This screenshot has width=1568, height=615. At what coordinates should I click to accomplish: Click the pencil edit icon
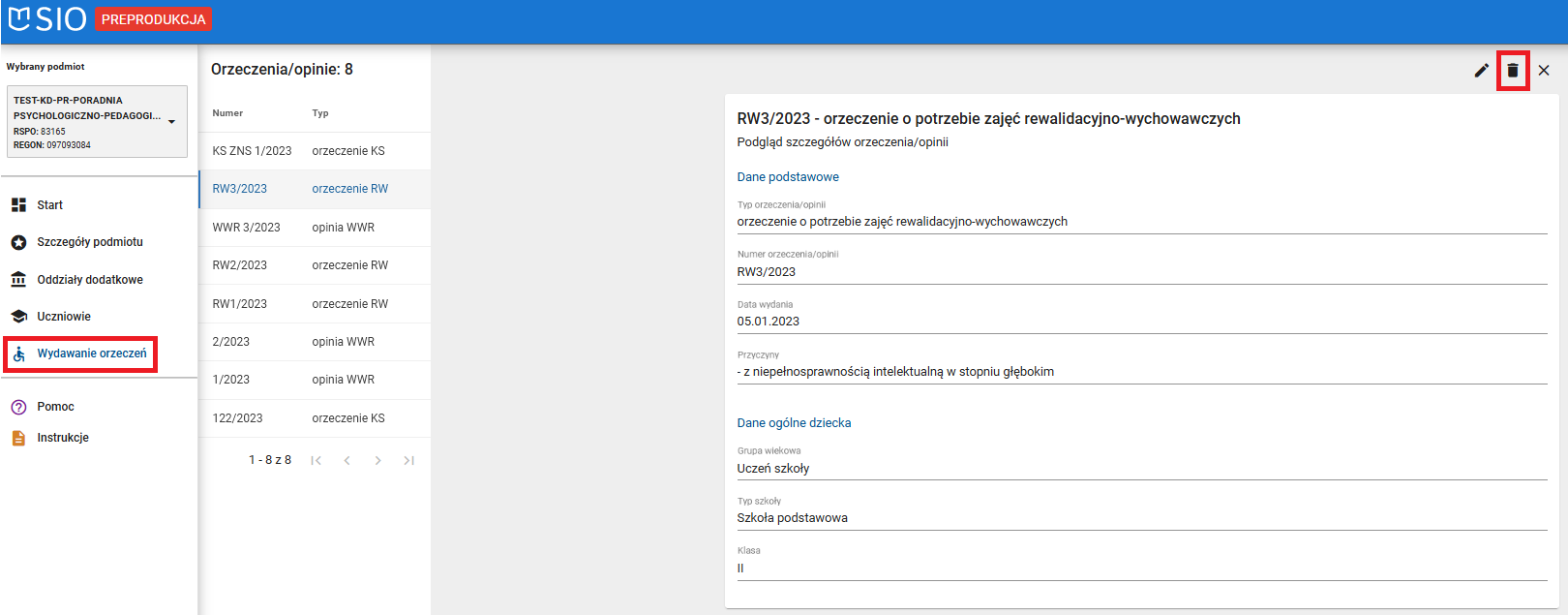pos(1481,71)
